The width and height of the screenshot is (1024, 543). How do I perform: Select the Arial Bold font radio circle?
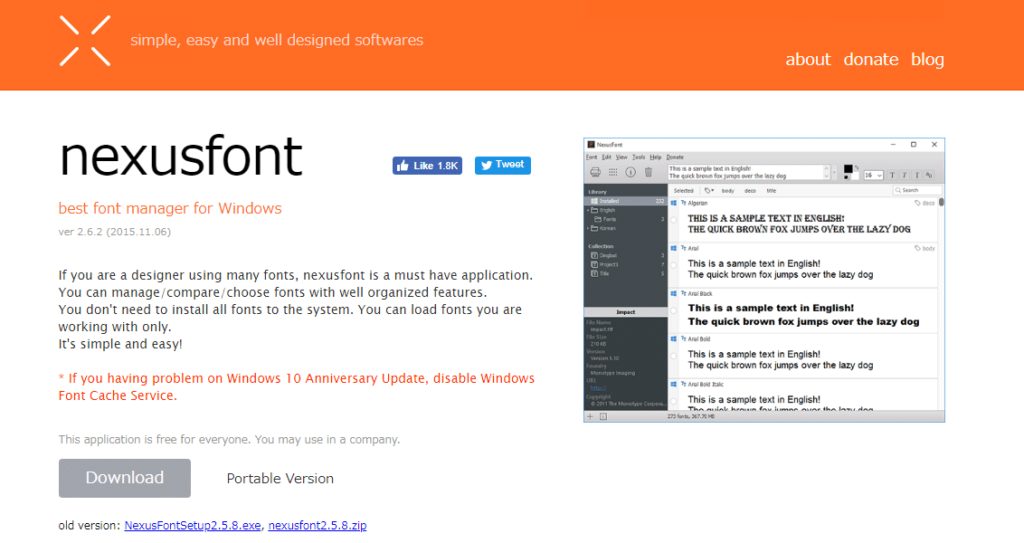pyautogui.click(x=674, y=356)
